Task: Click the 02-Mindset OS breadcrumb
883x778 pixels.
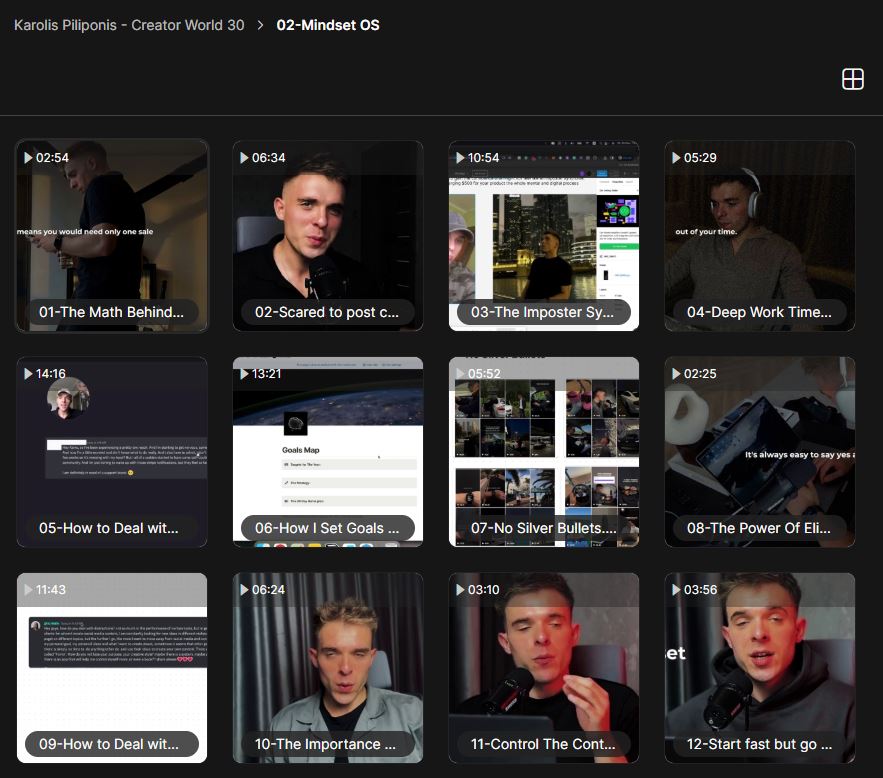Action: [x=328, y=25]
